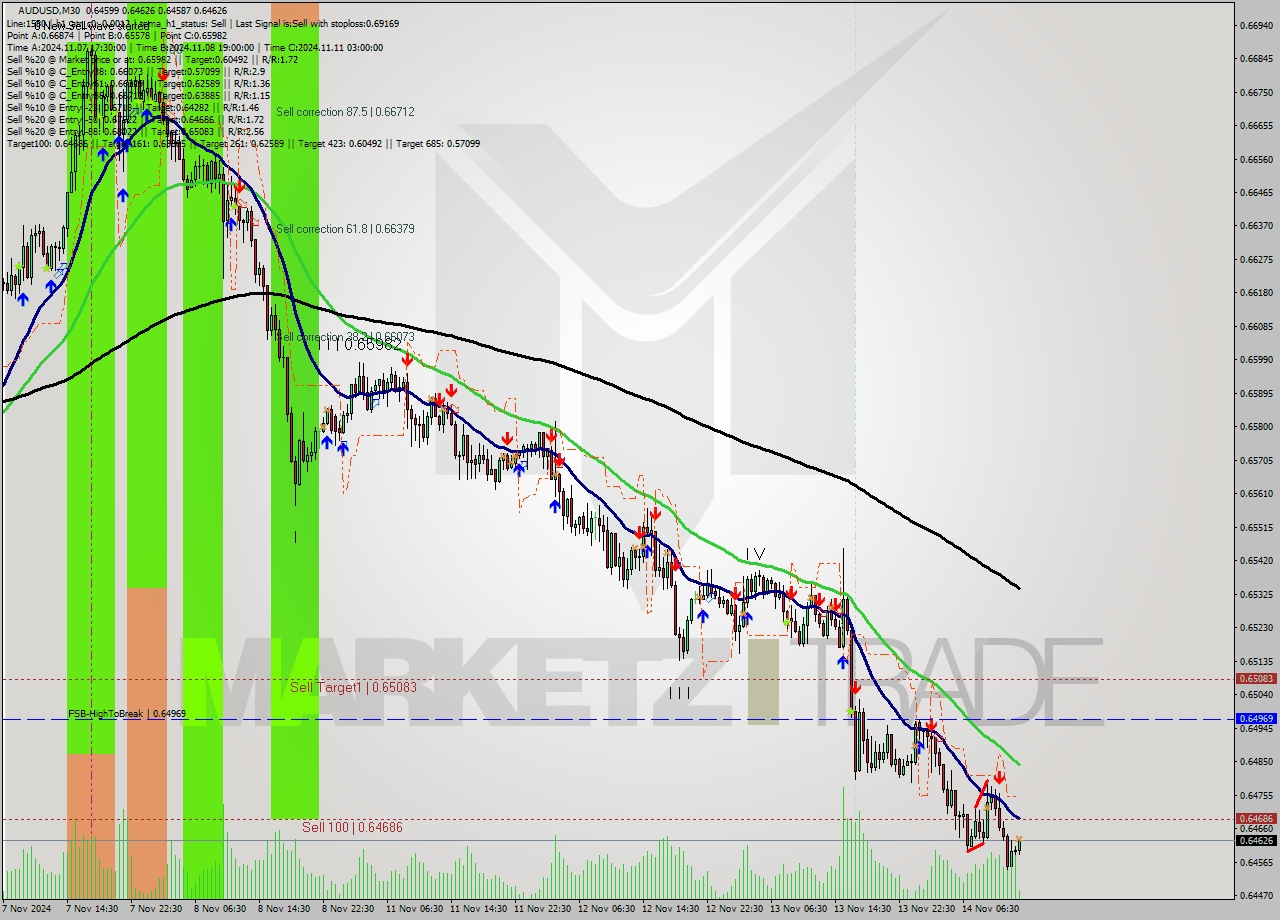
Task: Click the 0.64850 price axis label
Action: [x=1256, y=762]
